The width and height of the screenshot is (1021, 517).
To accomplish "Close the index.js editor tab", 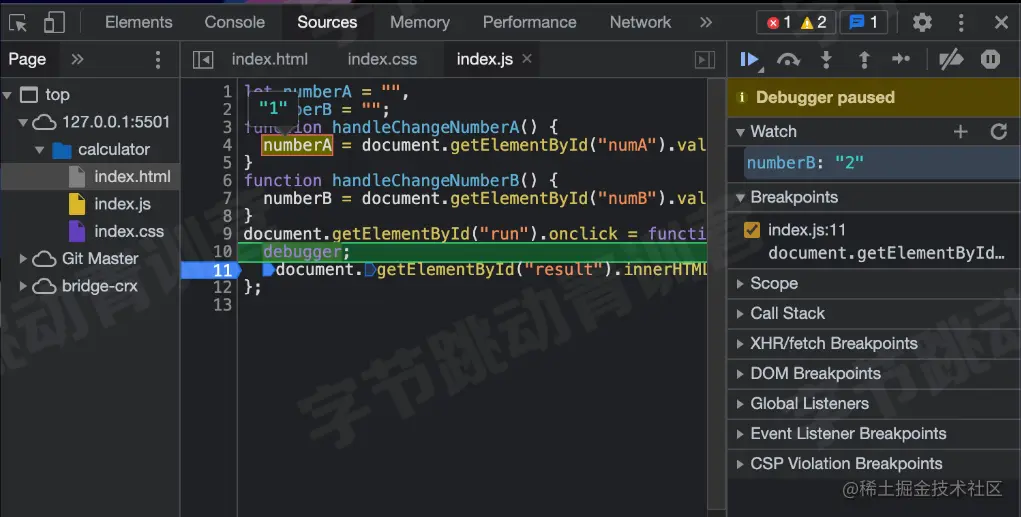I will (x=527, y=59).
